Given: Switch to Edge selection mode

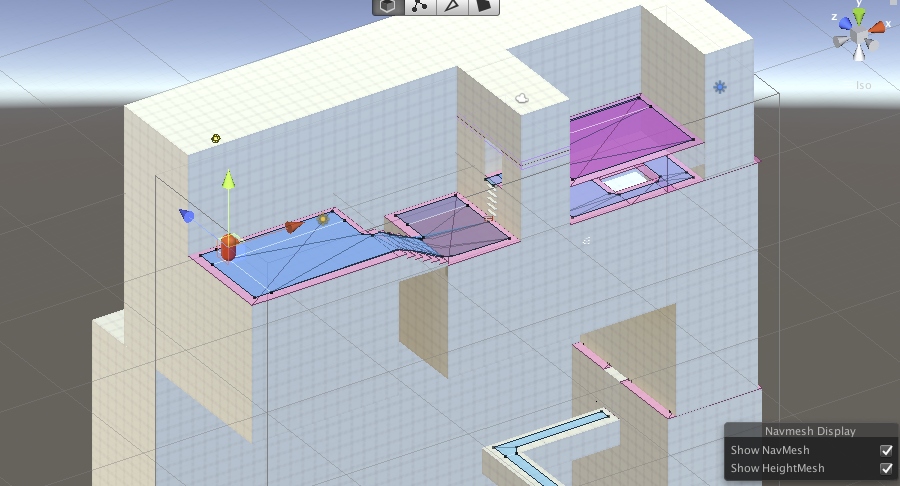Looking at the screenshot, I should (452, 6).
